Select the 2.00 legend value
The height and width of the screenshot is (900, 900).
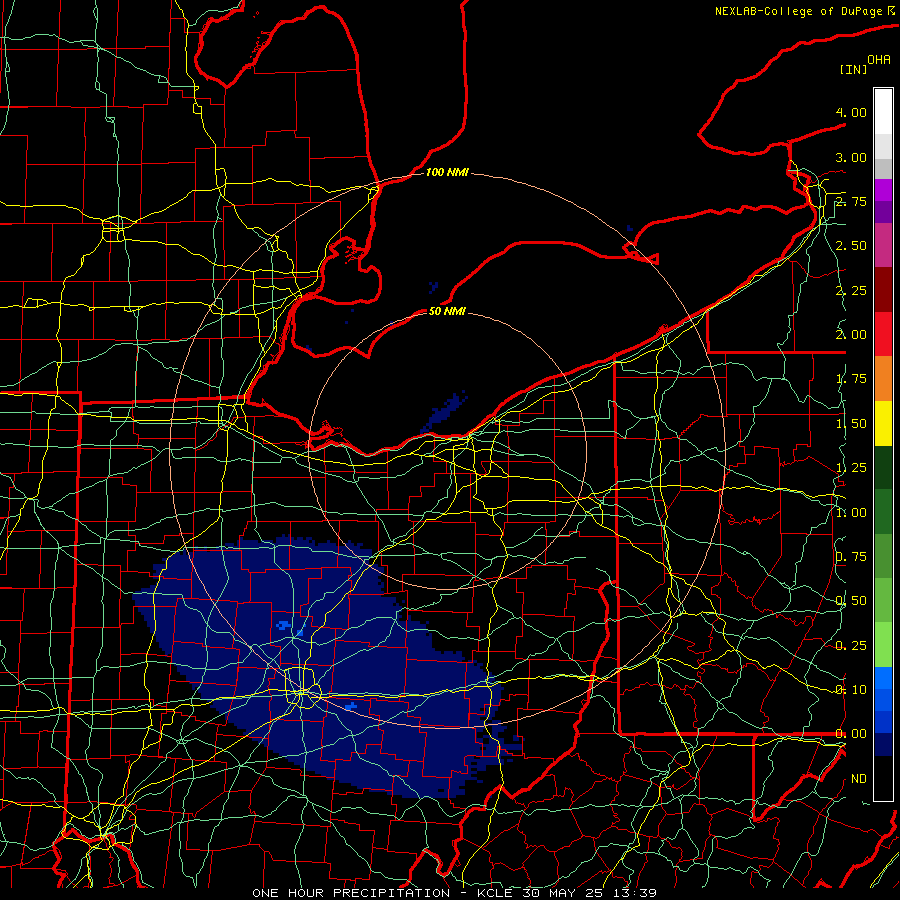pos(851,335)
